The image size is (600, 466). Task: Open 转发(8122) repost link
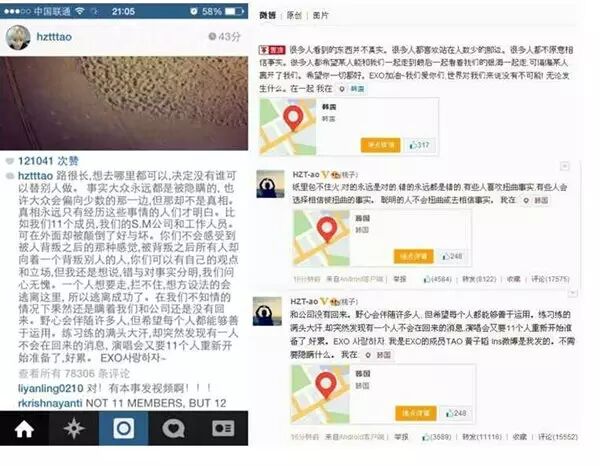(x=479, y=279)
